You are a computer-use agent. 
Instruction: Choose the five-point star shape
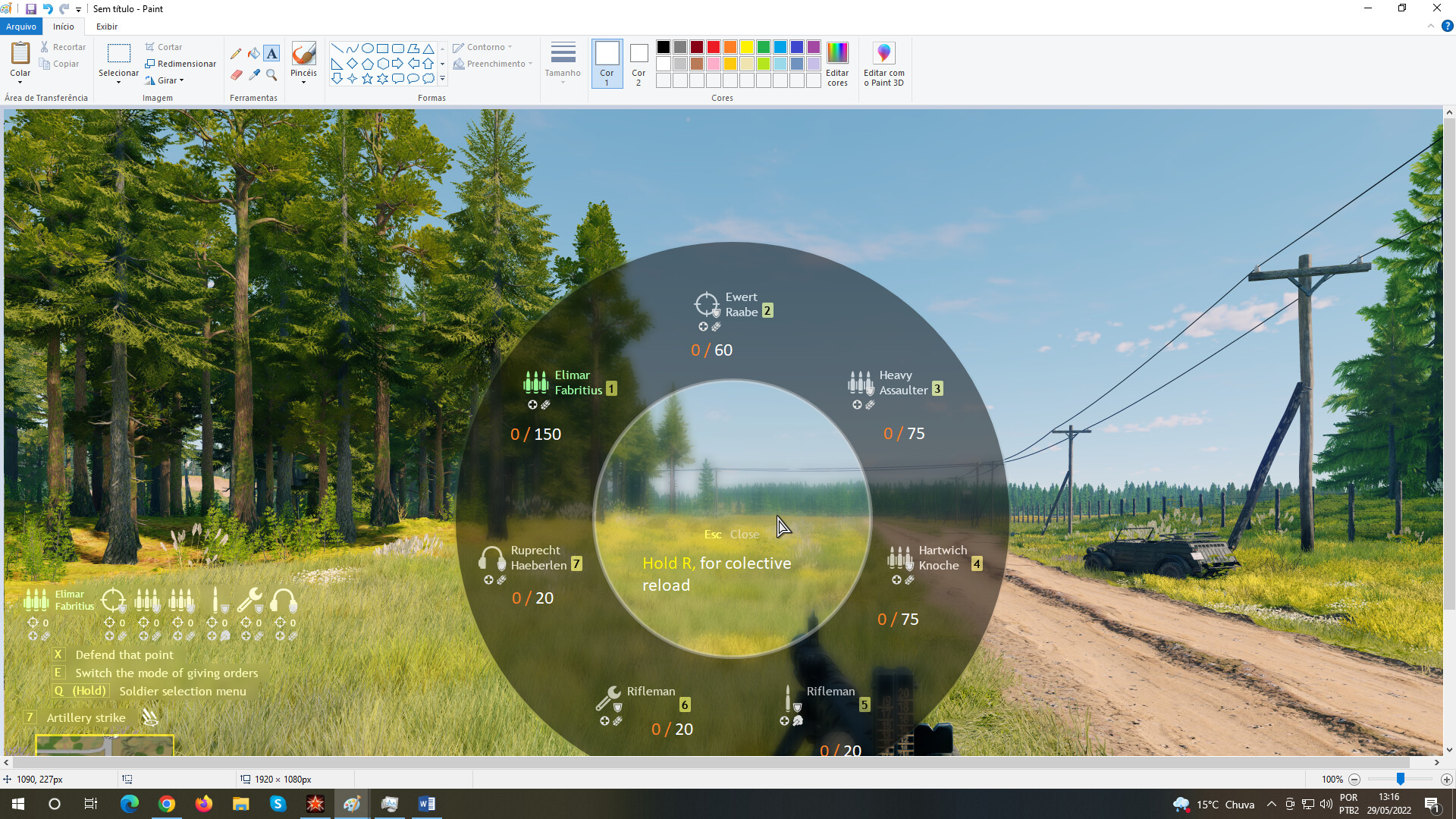[x=367, y=78]
